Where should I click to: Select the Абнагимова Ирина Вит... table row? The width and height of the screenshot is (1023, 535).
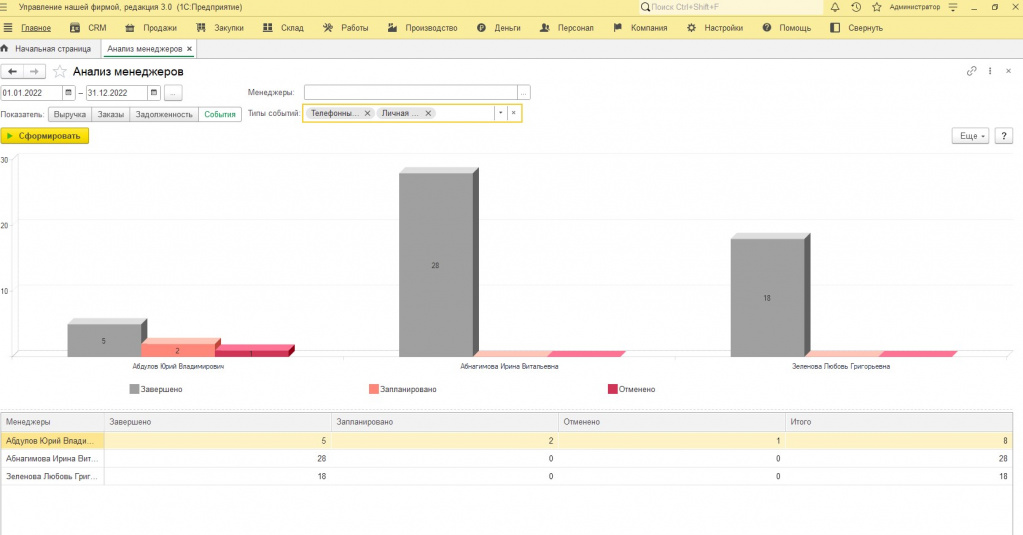pos(506,459)
